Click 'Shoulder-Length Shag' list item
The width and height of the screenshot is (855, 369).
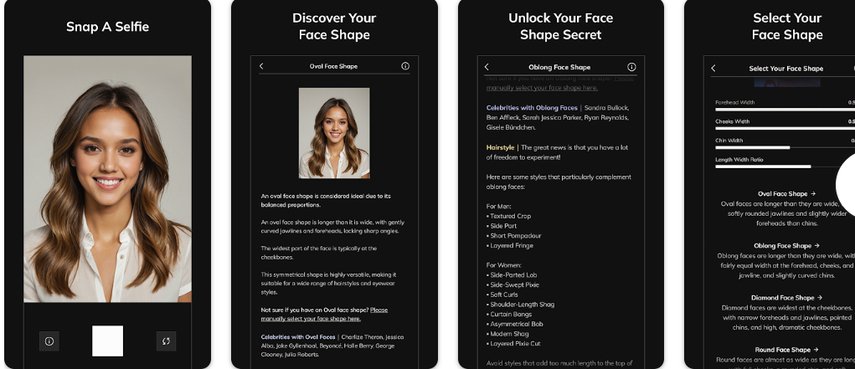[520, 304]
